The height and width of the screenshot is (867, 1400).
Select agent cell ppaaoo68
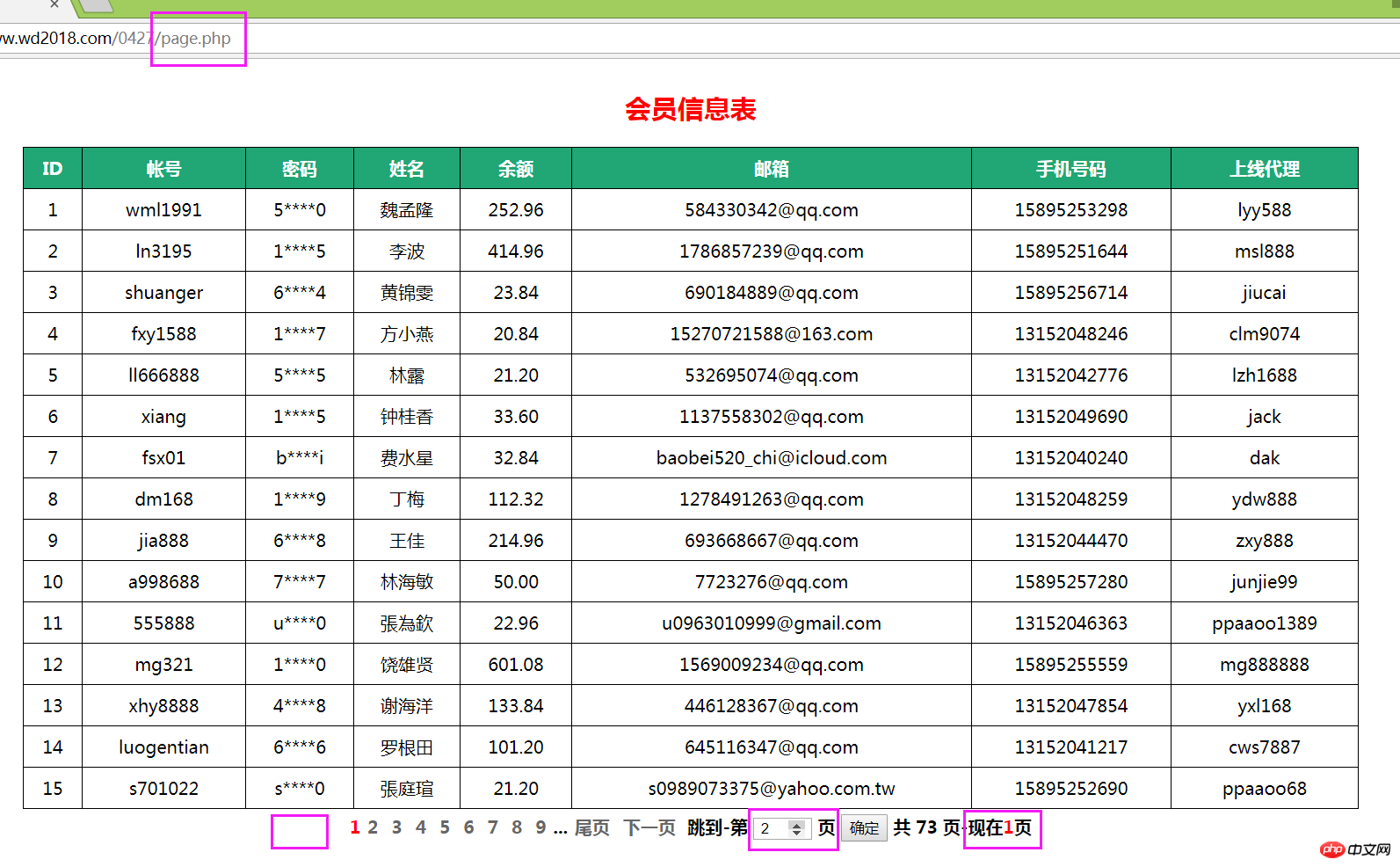pos(1265,789)
